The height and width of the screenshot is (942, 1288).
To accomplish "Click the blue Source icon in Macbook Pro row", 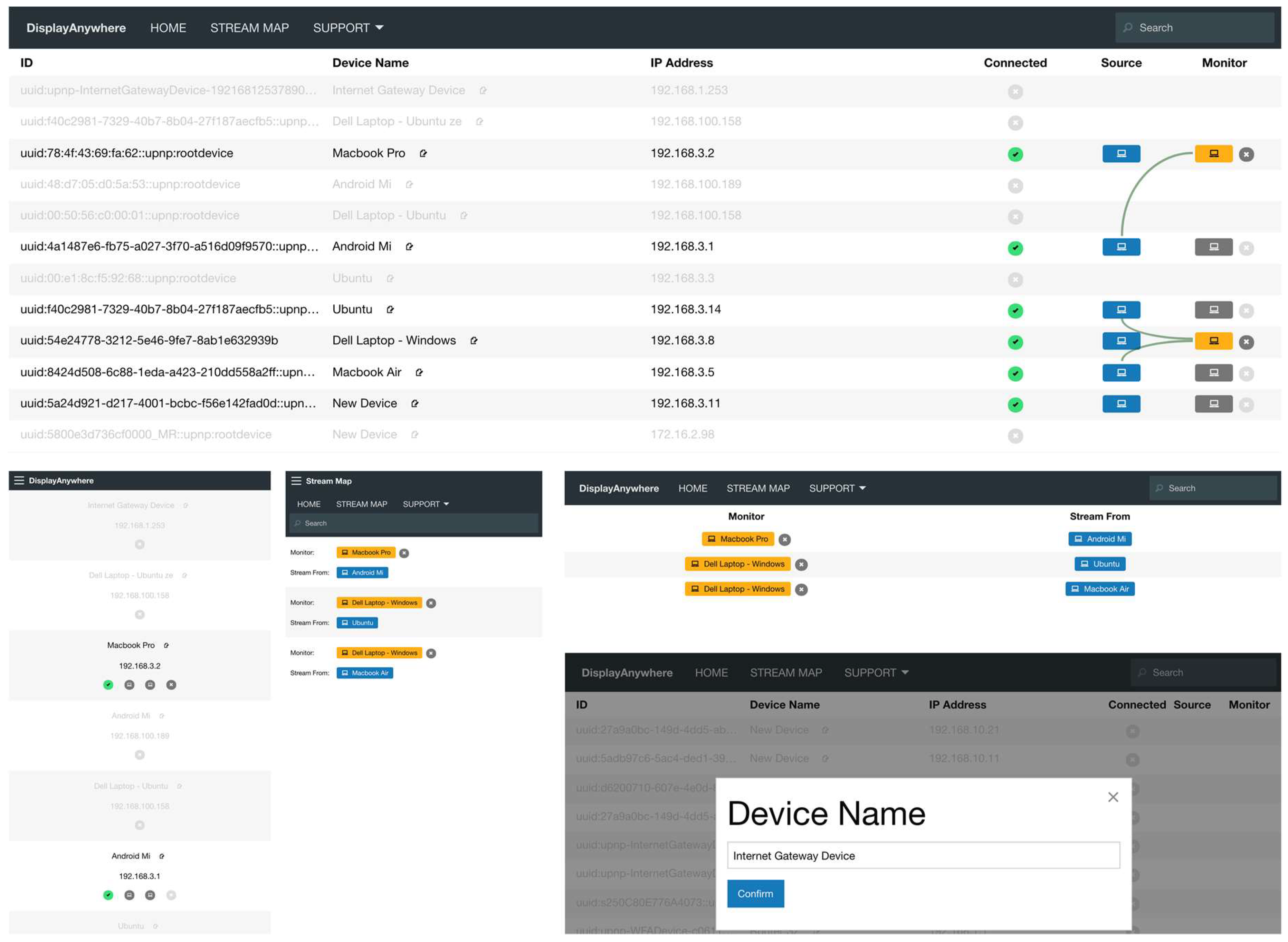I will 1121,153.
